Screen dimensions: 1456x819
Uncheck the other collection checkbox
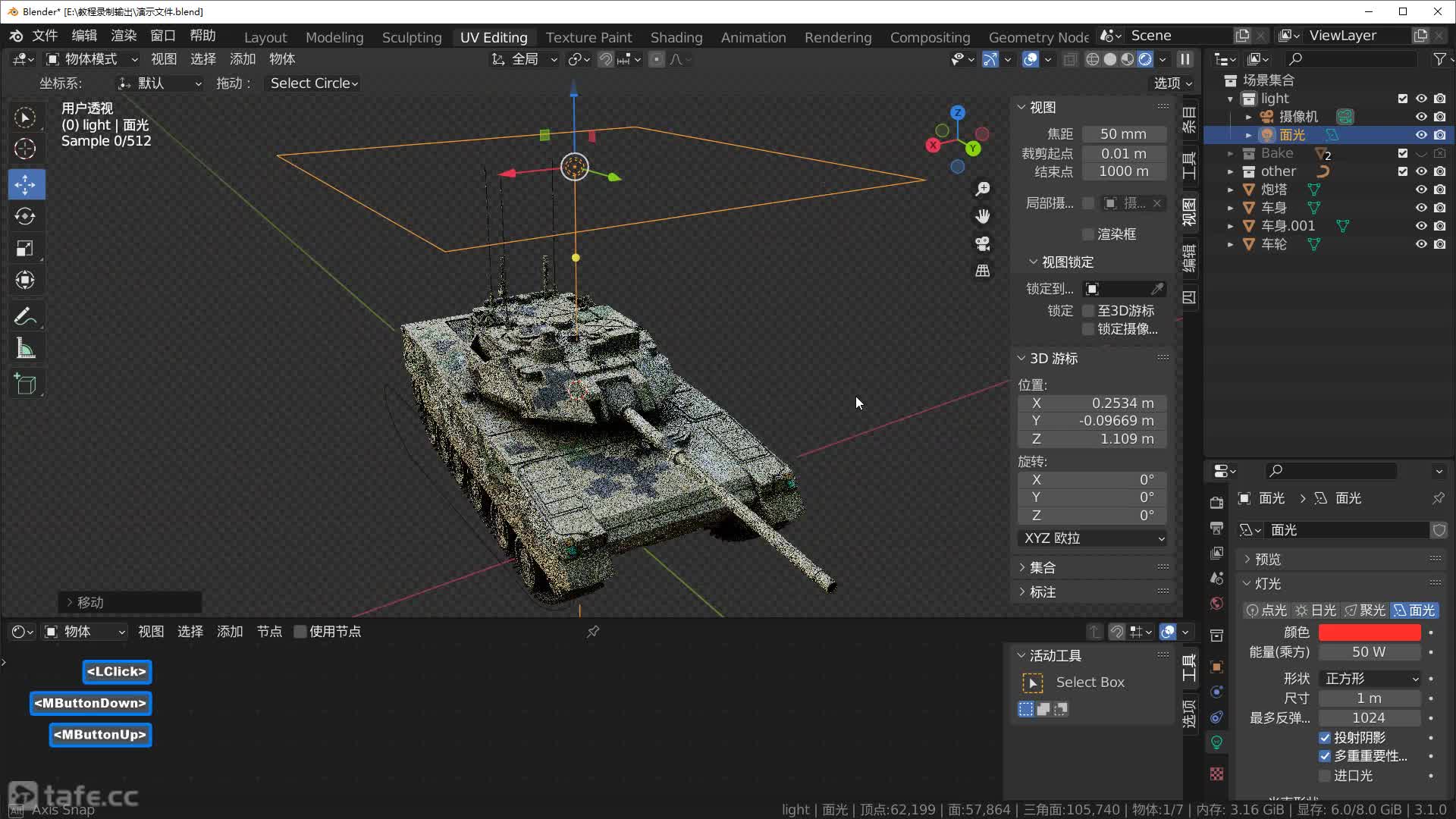1402,171
